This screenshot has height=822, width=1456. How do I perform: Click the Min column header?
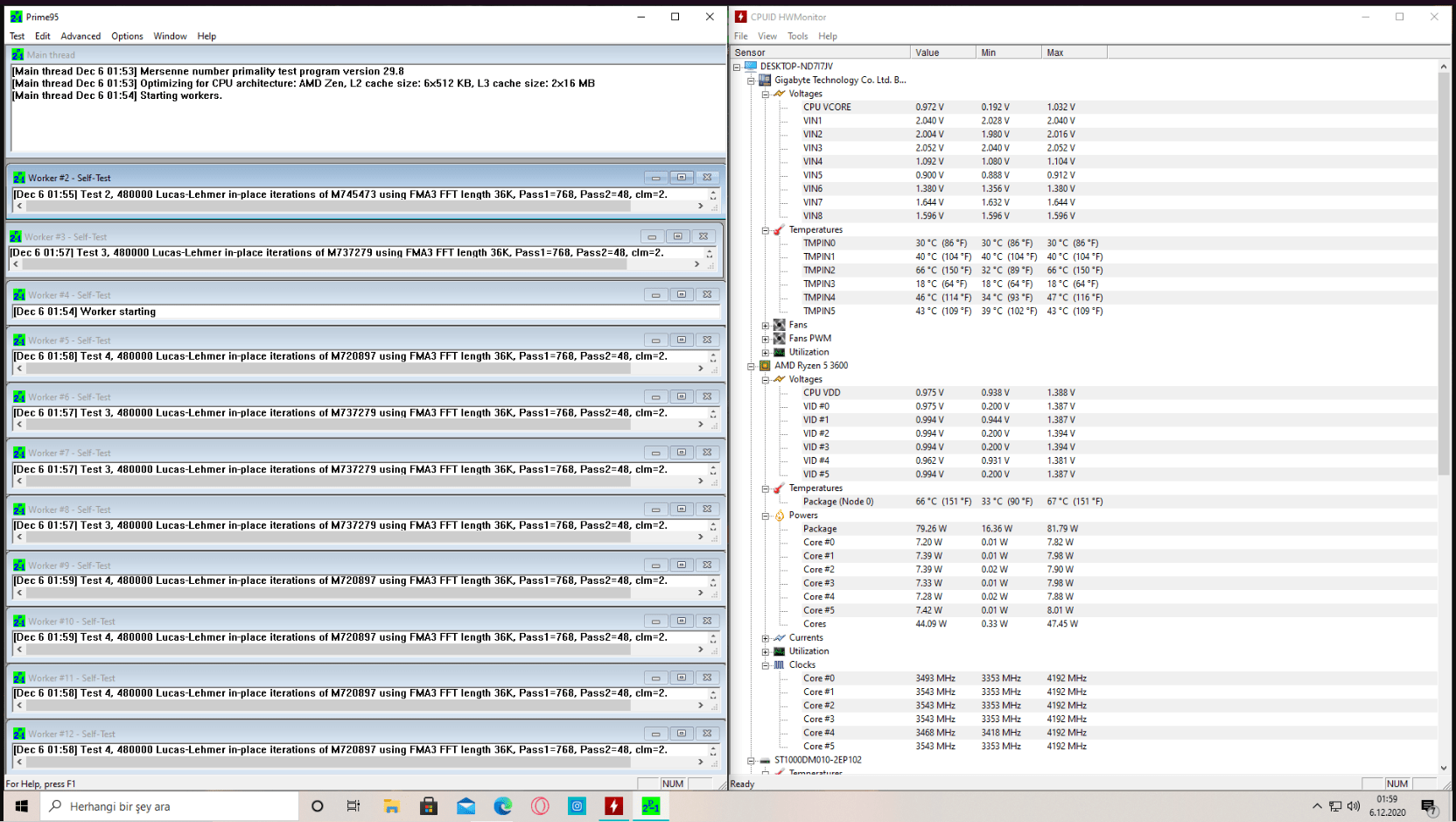tap(1009, 53)
